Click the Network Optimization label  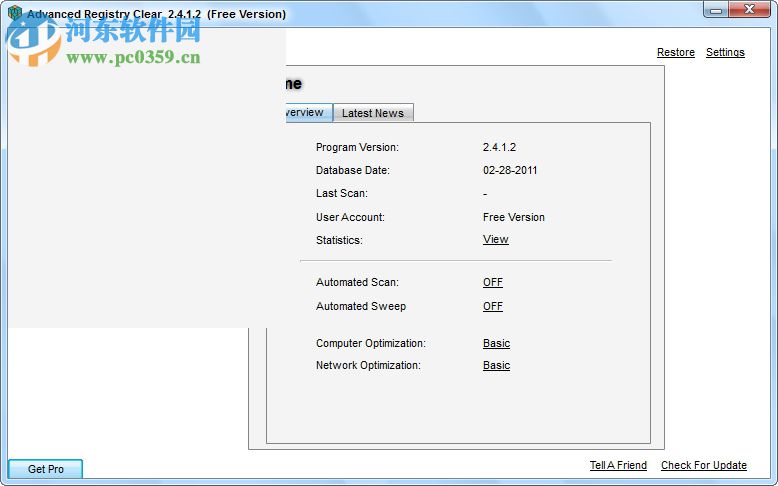[368, 365]
